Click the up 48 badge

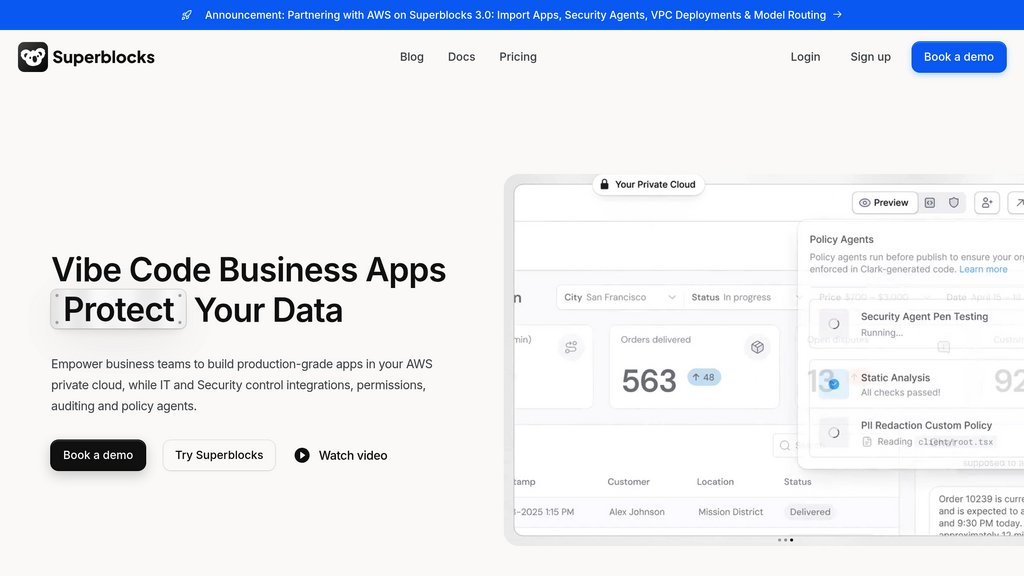click(703, 377)
